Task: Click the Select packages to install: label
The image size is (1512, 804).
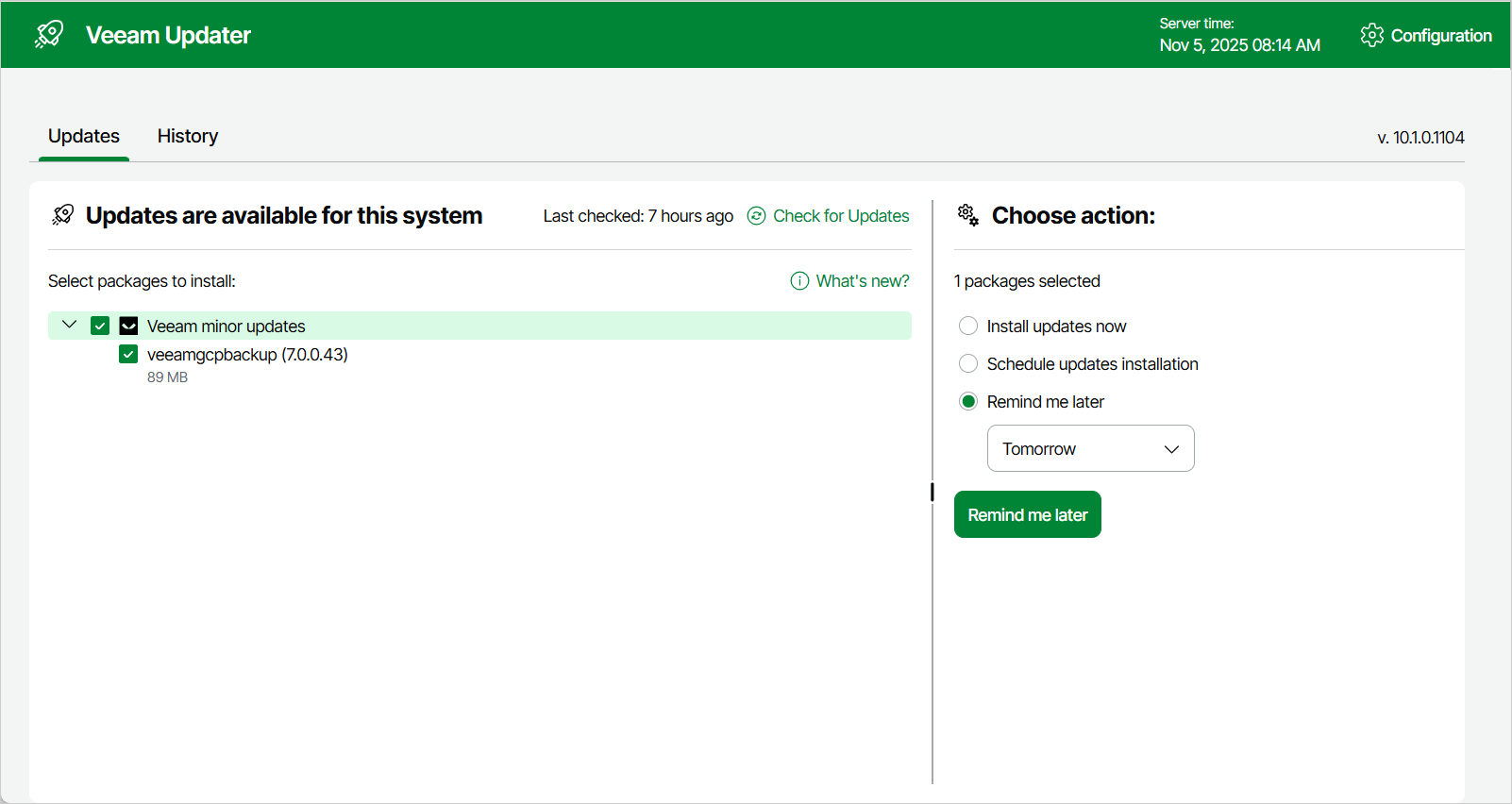Action: pyautogui.click(x=142, y=281)
